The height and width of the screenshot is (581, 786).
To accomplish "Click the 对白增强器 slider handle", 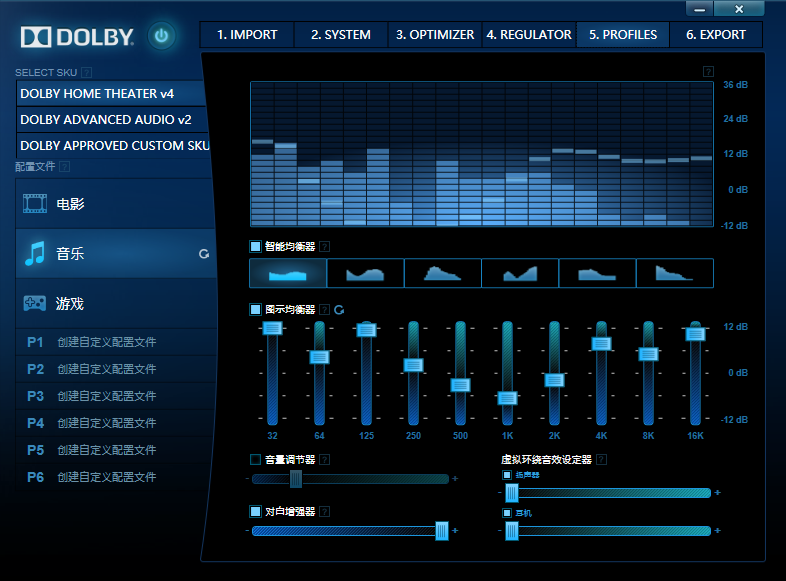I will click(x=442, y=531).
